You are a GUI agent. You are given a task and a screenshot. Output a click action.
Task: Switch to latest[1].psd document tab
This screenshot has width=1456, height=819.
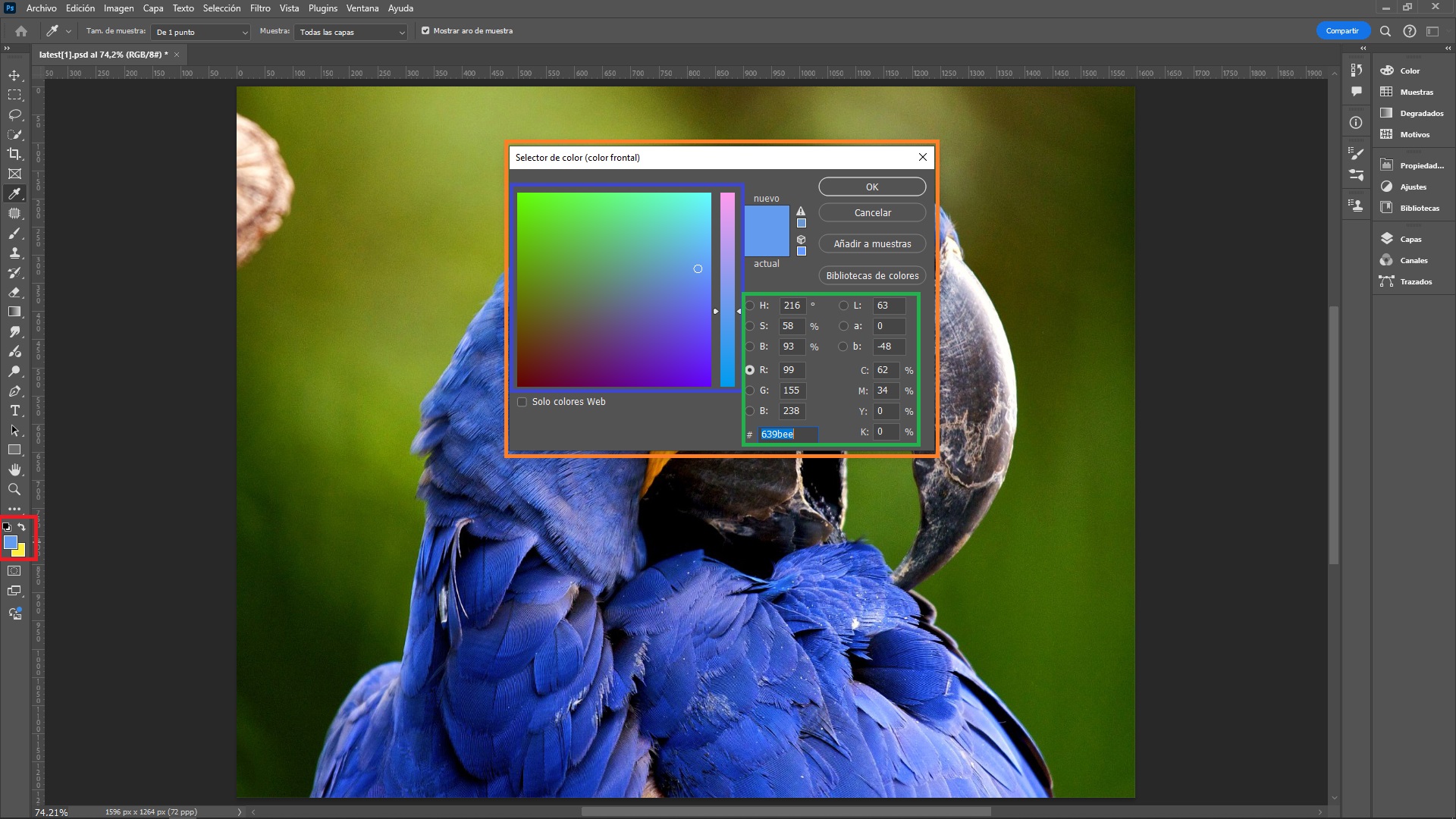103,55
